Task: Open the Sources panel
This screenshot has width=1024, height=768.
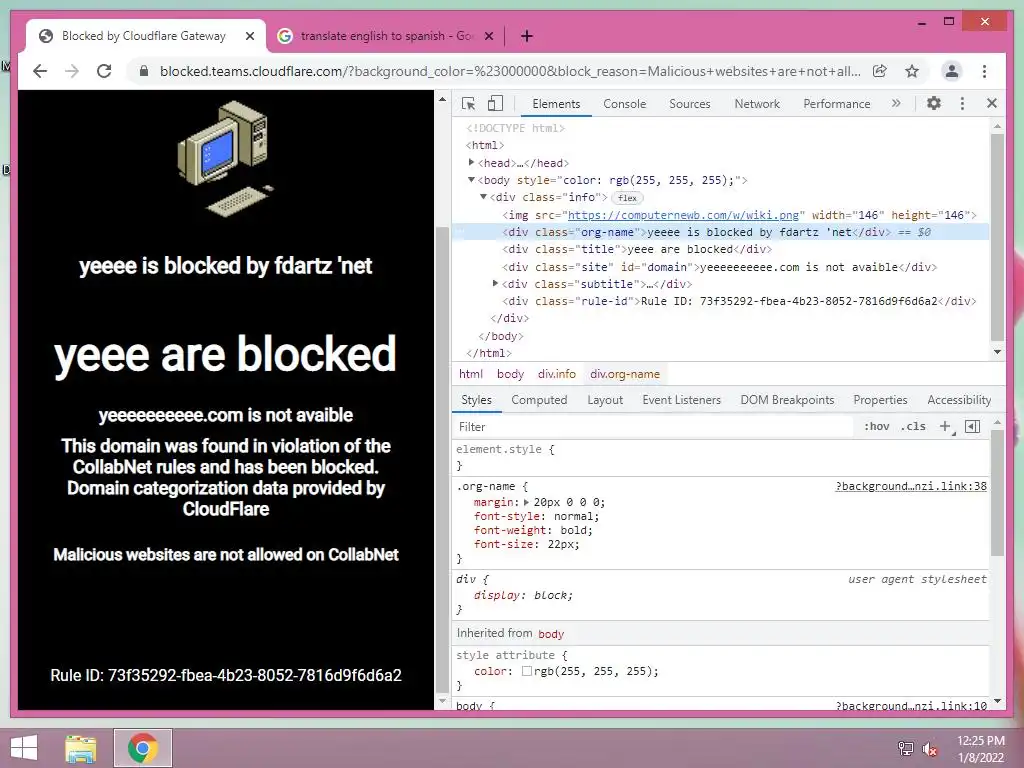Action: [690, 104]
